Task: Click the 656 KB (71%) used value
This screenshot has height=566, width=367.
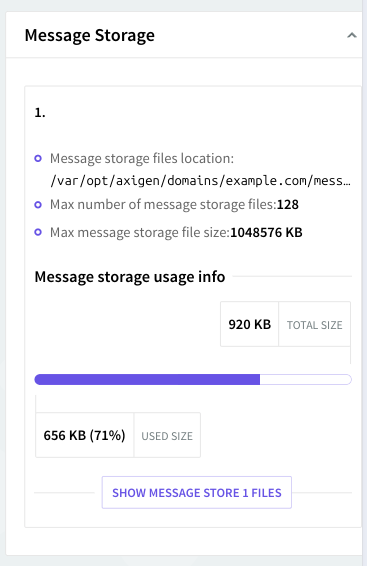Action: (84, 435)
